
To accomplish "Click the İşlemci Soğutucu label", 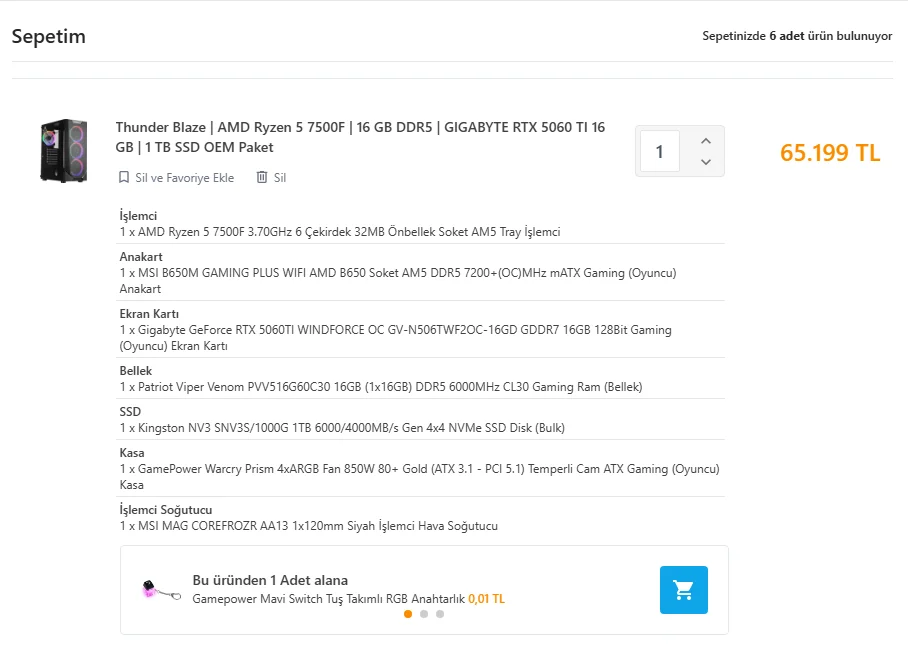I will point(166,510).
